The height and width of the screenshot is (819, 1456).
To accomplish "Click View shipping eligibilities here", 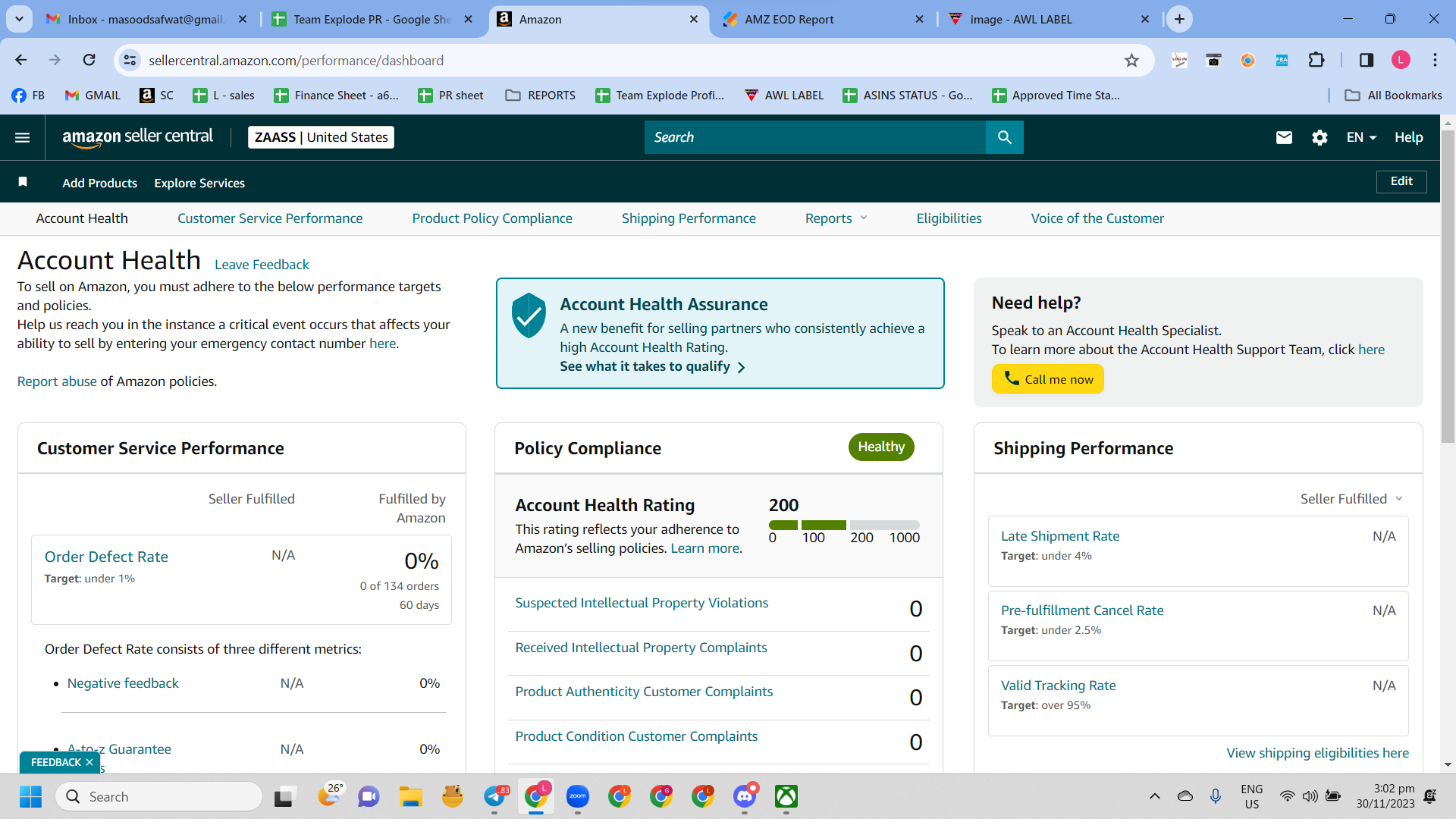I will pyautogui.click(x=1318, y=753).
